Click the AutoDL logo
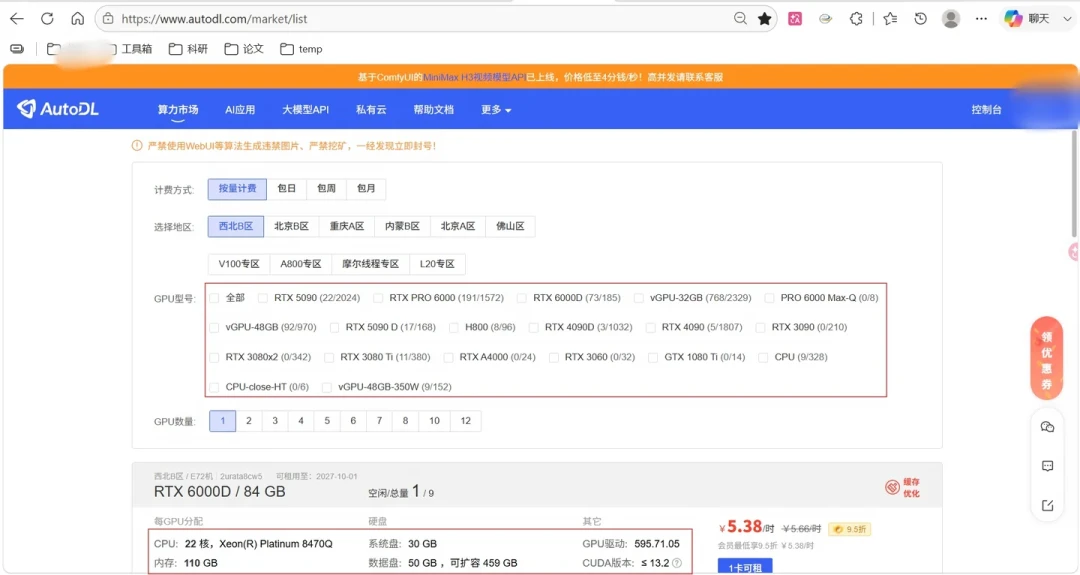This screenshot has height=575, width=1080. coord(58,109)
